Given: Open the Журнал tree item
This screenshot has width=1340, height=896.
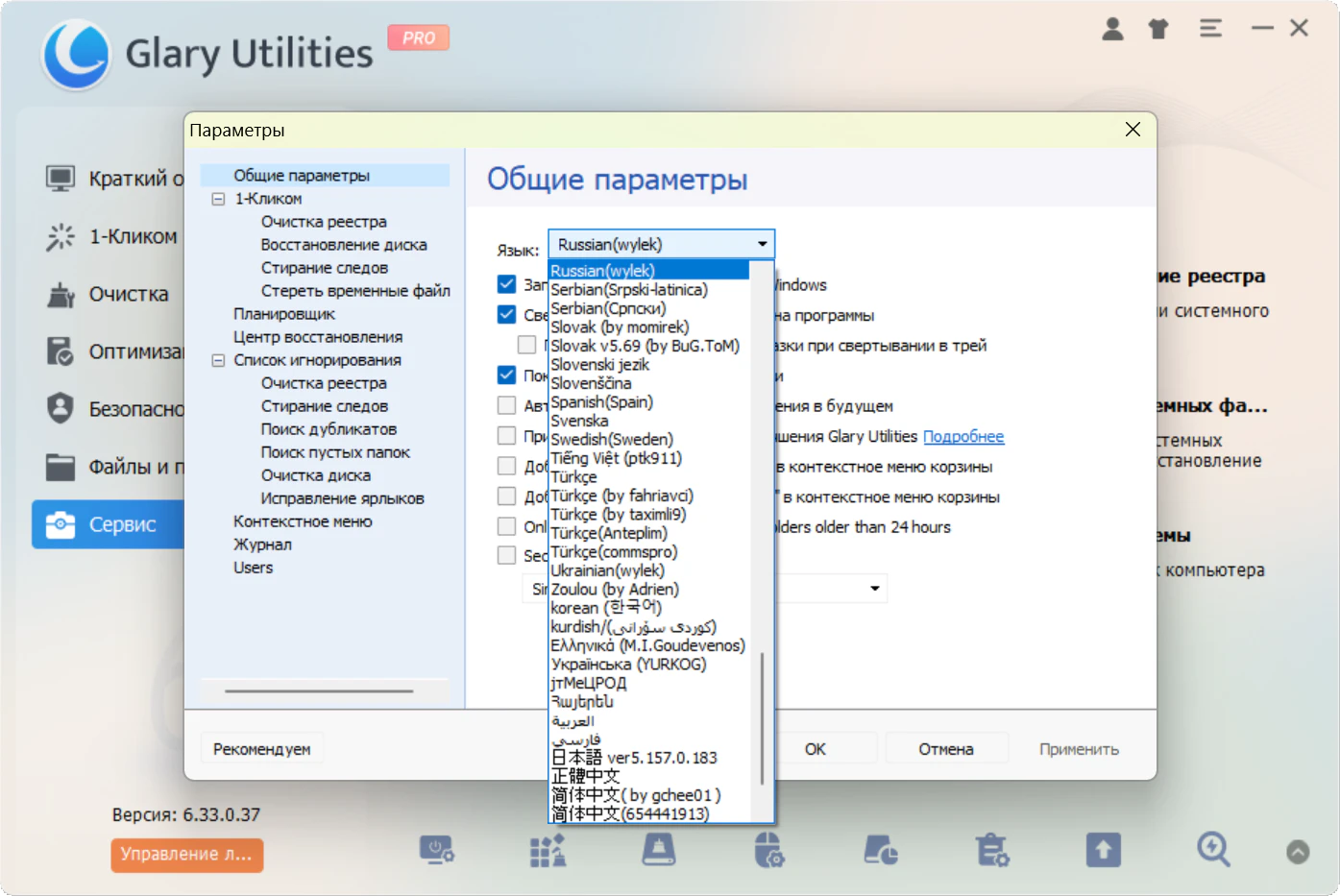Looking at the screenshot, I should (x=262, y=545).
